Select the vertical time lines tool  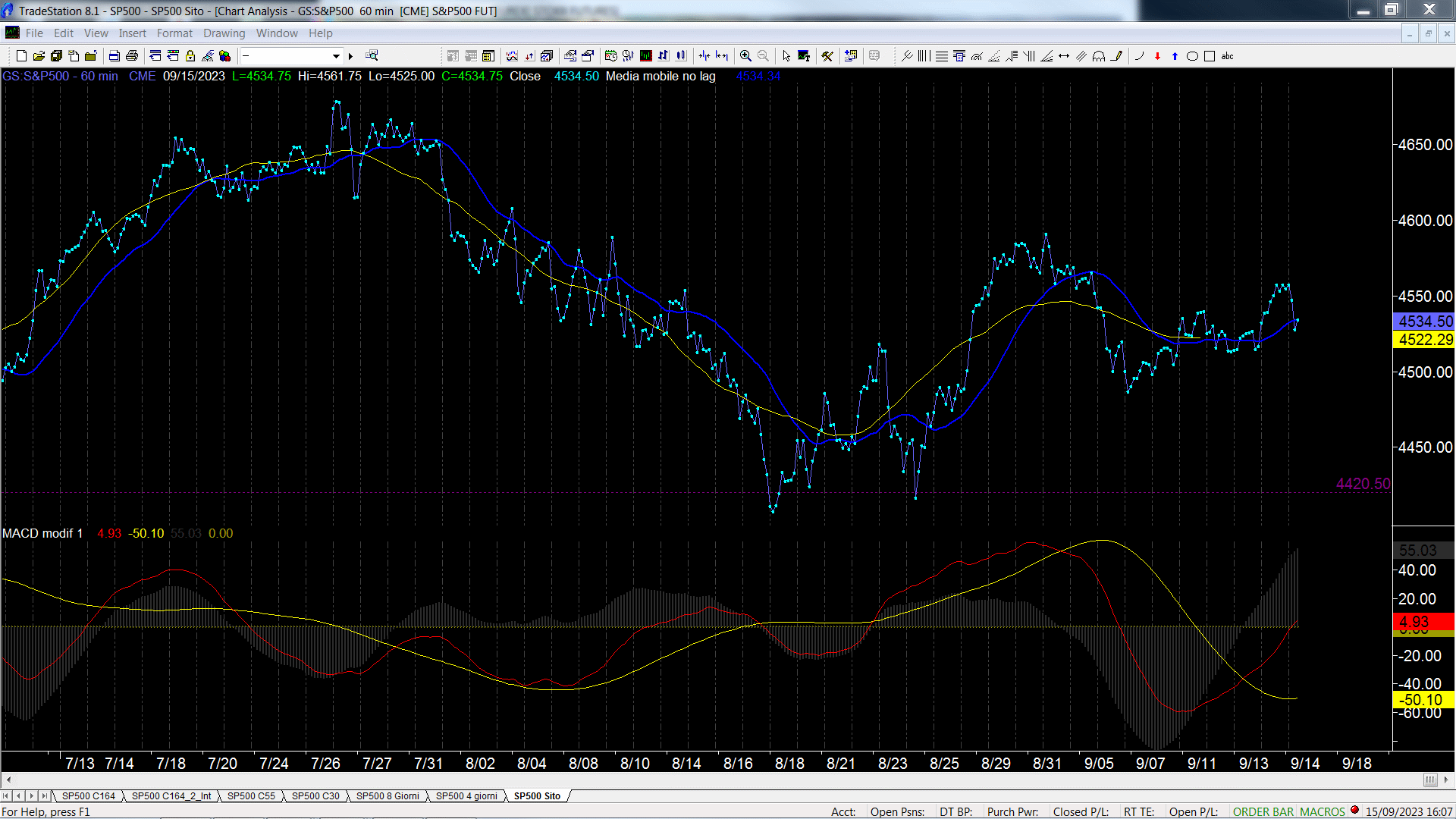[x=924, y=56]
